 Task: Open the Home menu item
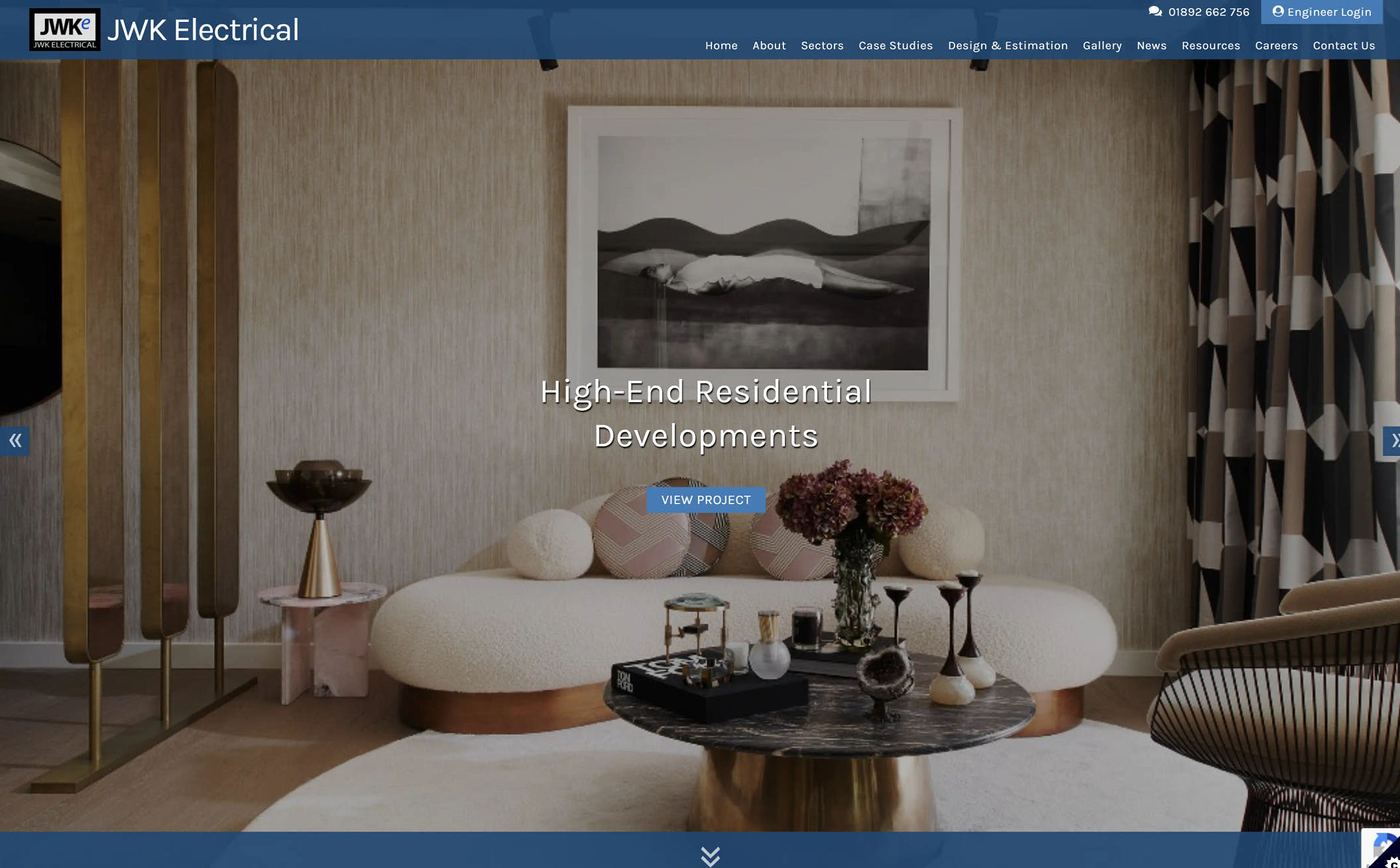tap(721, 46)
